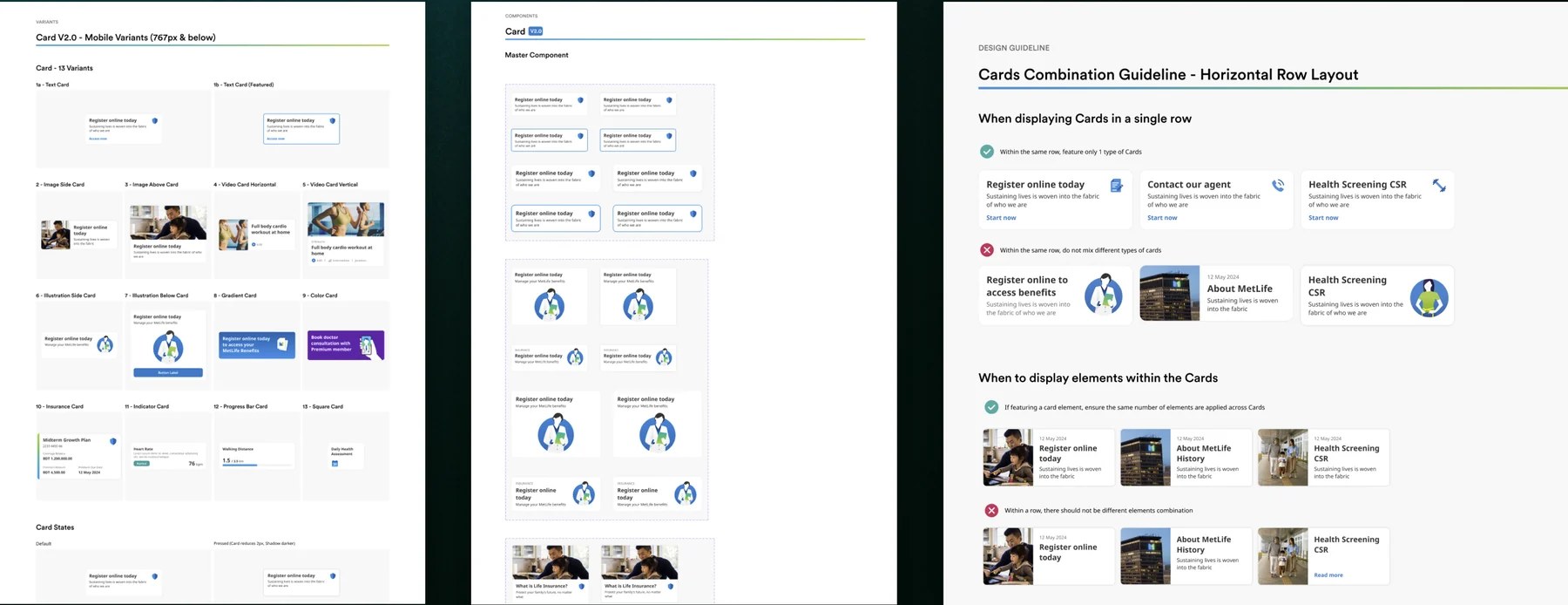
Task: Click Start now on Register online today card
Action: tap(1001, 218)
